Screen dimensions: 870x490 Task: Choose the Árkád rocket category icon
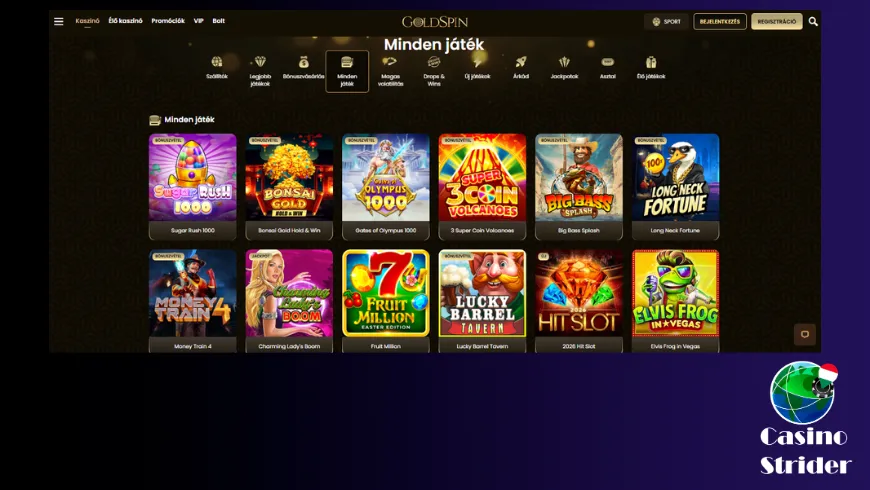point(520,62)
